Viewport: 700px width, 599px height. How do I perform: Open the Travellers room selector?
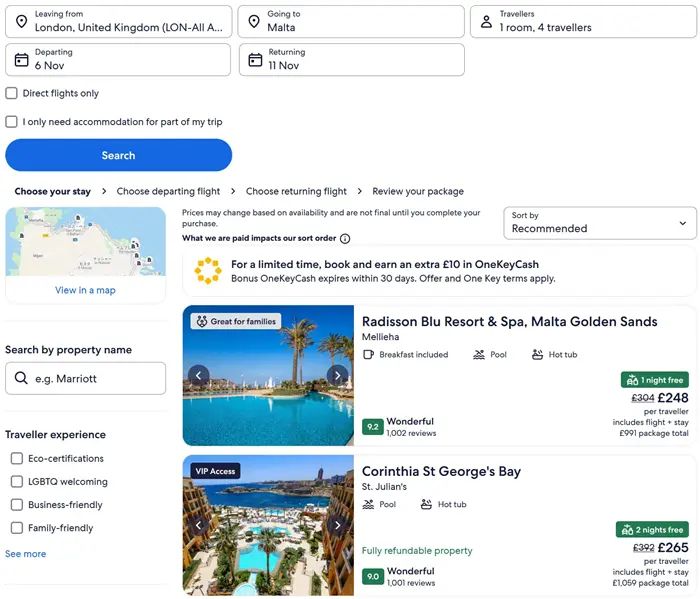pos(581,22)
